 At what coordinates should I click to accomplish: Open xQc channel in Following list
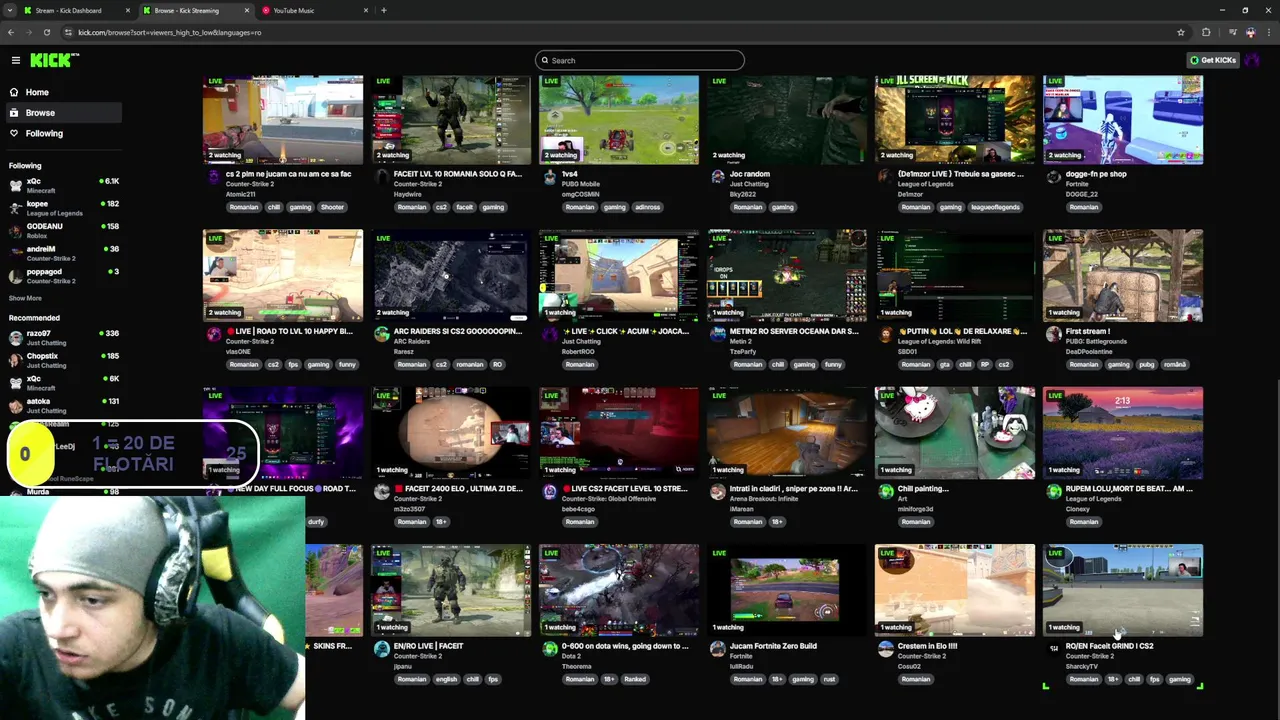point(62,185)
